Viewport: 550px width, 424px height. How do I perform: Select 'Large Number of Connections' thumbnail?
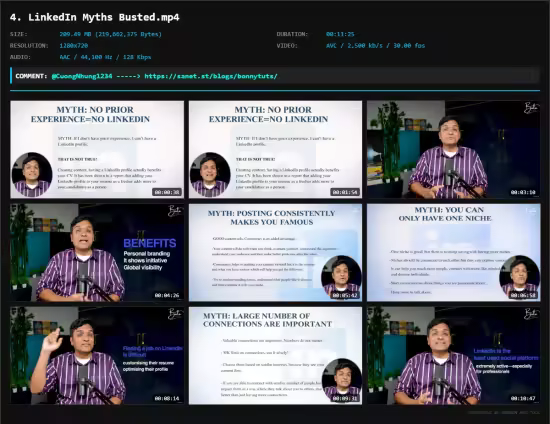[x=275, y=356]
